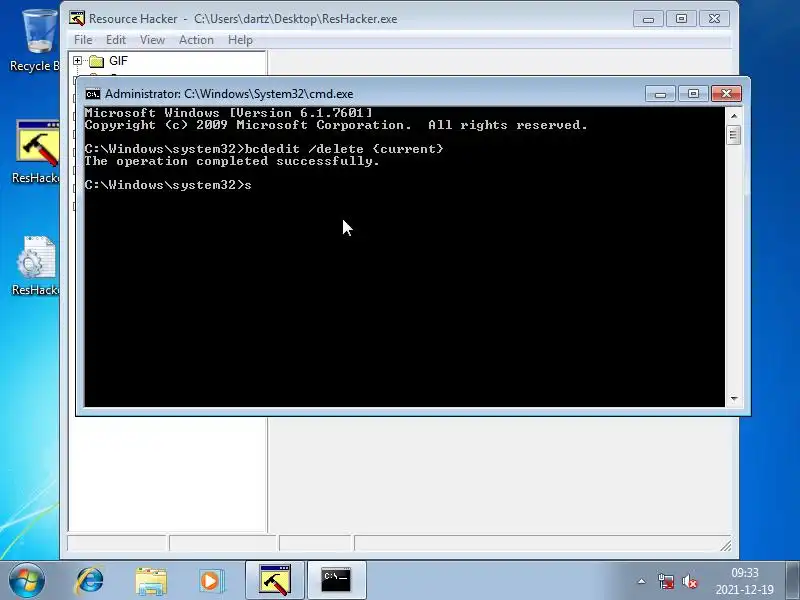Expand the GIF tree node
800x600 pixels.
[77, 61]
